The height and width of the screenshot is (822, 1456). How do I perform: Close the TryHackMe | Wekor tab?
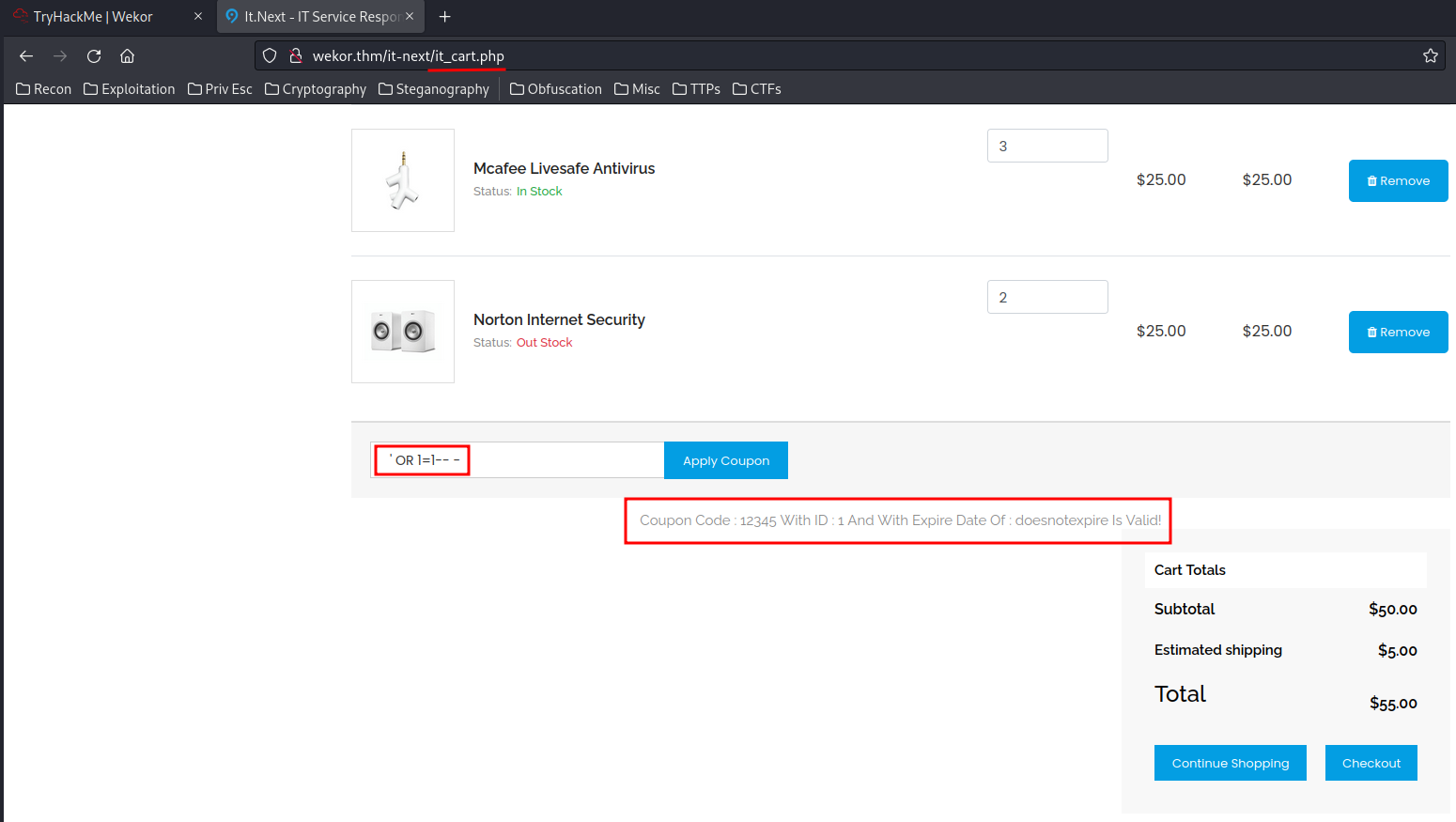tap(198, 17)
